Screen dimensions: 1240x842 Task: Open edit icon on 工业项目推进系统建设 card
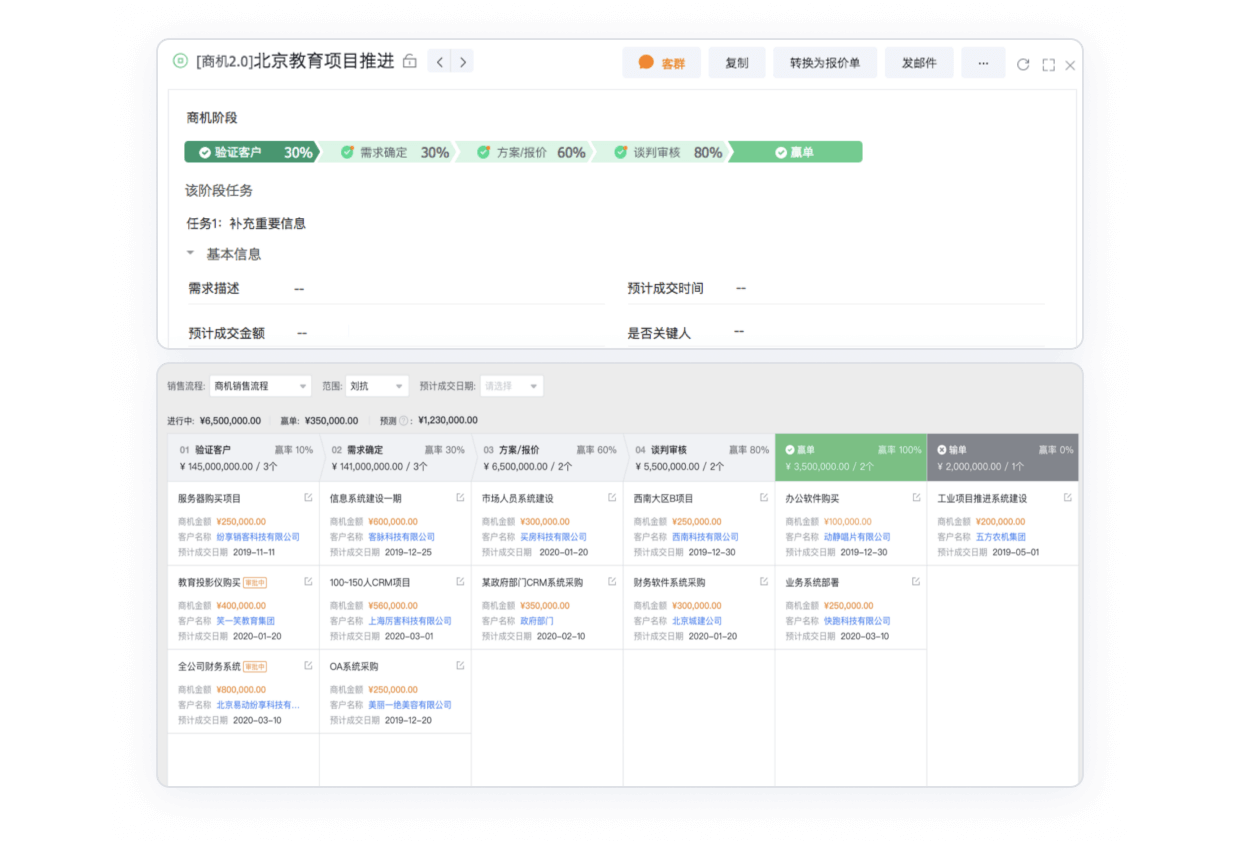click(x=1068, y=497)
